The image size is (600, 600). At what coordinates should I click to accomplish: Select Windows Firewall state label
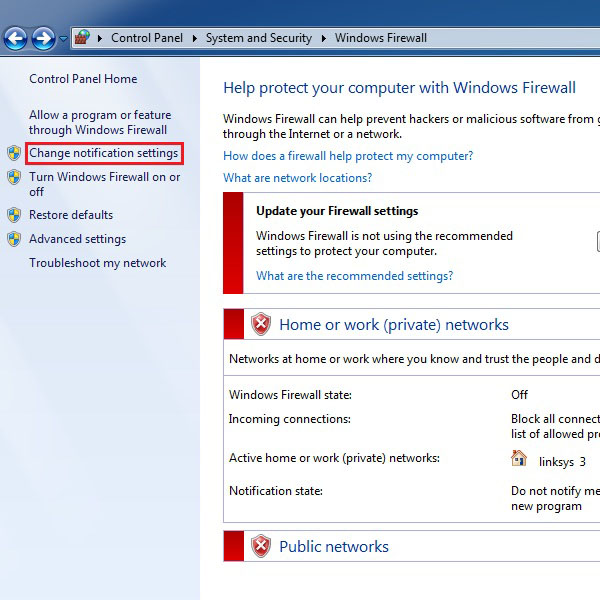click(290, 395)
